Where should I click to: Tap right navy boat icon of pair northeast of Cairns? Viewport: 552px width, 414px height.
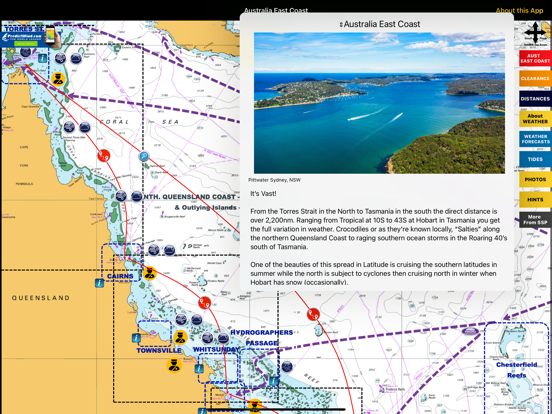169,250
